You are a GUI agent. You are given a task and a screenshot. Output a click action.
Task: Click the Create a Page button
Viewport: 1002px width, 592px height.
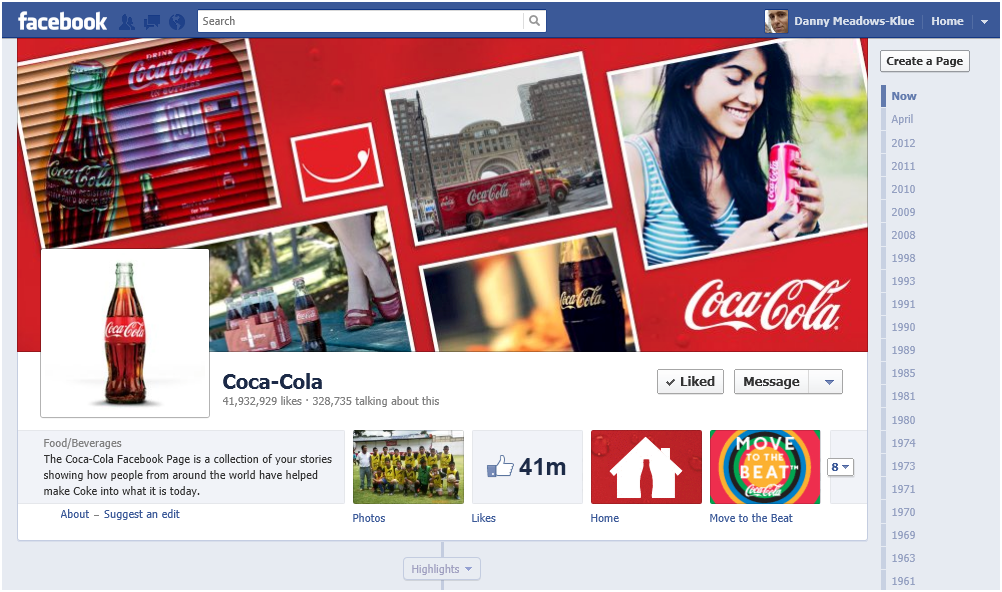click(925, 61)
